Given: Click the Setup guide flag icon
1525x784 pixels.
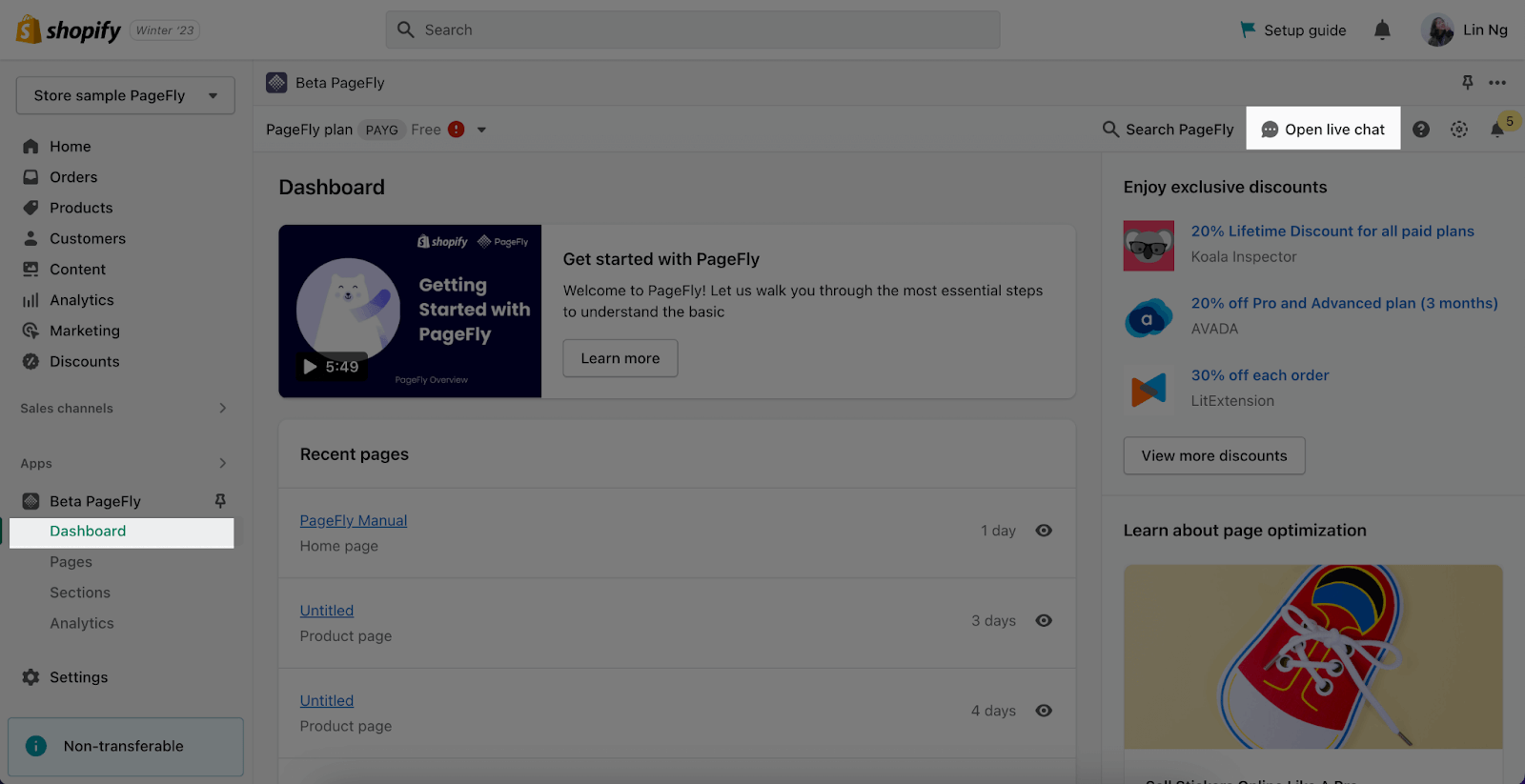Looking at the screenshot, I should coord(1248,30).
